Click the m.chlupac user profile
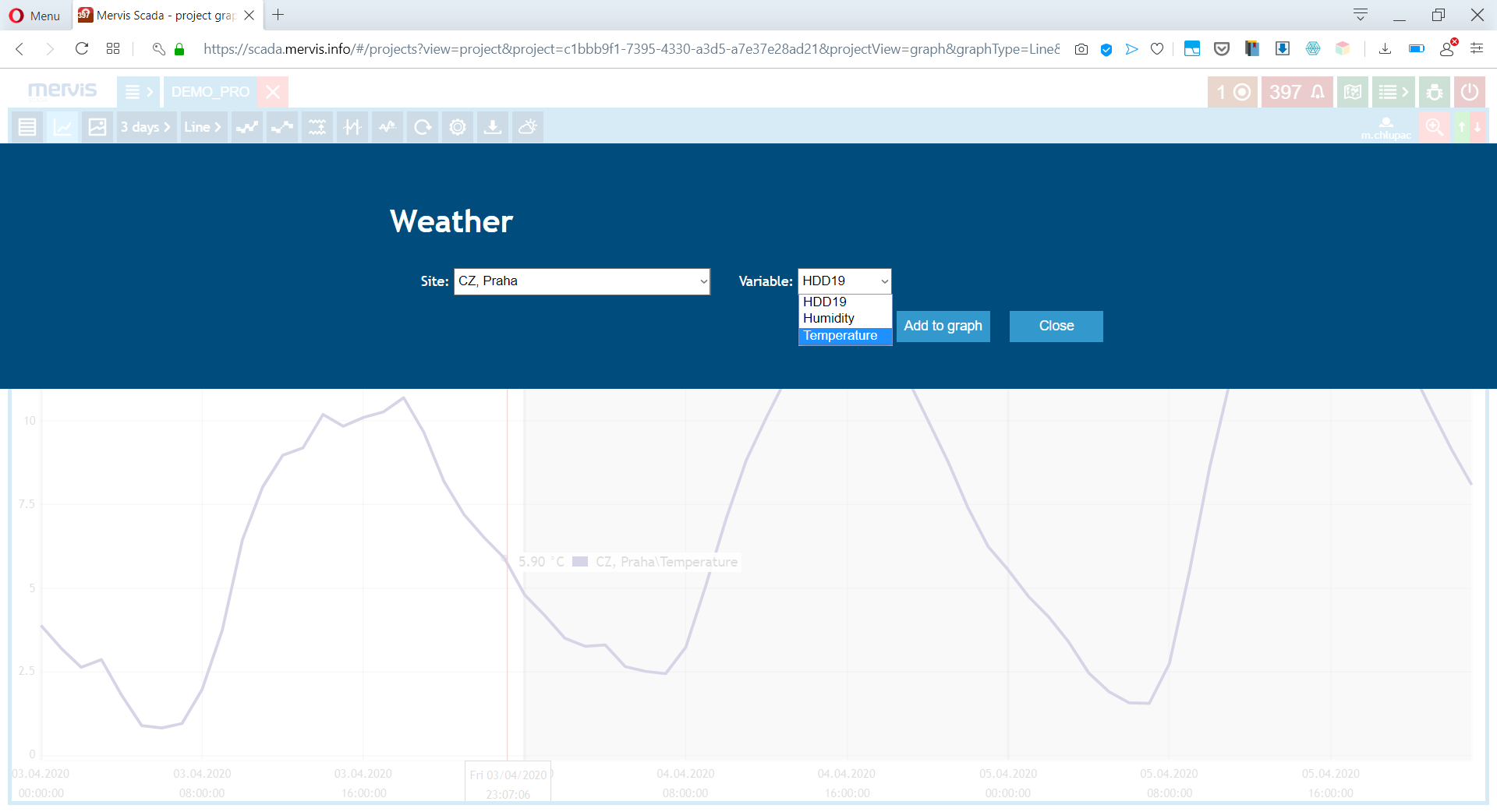Screen dimensions: 1497x812 pos(1387,129)
